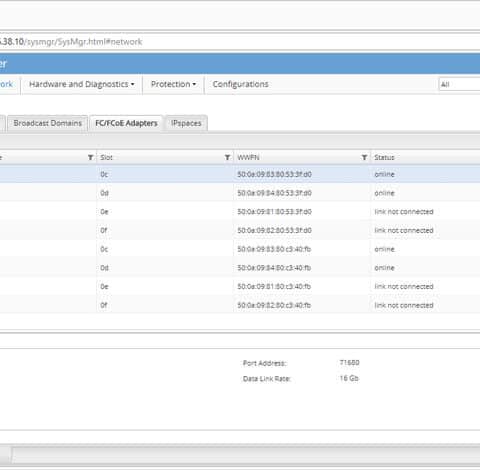Click slot 0f for WWPN ending 82:80:53:3f:d0
Screen dimensions: 480x470
click(104, 230)
